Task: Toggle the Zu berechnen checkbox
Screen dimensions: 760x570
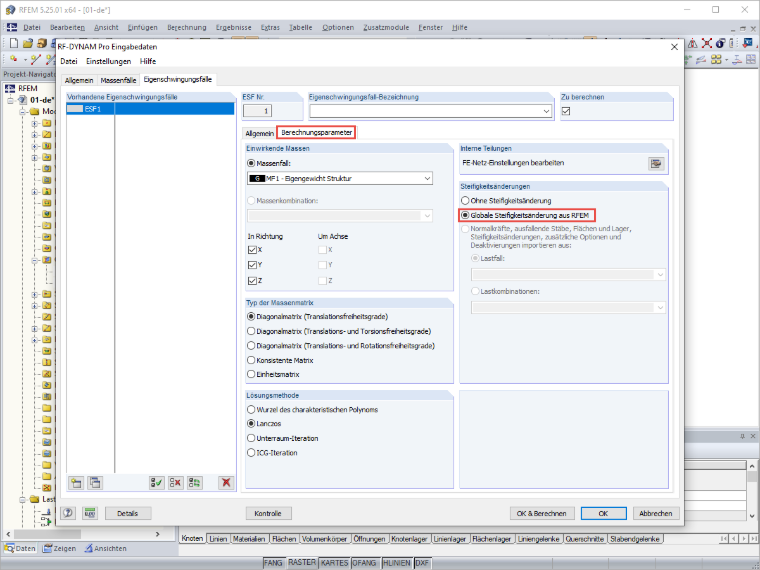Action: pos(566,111)
